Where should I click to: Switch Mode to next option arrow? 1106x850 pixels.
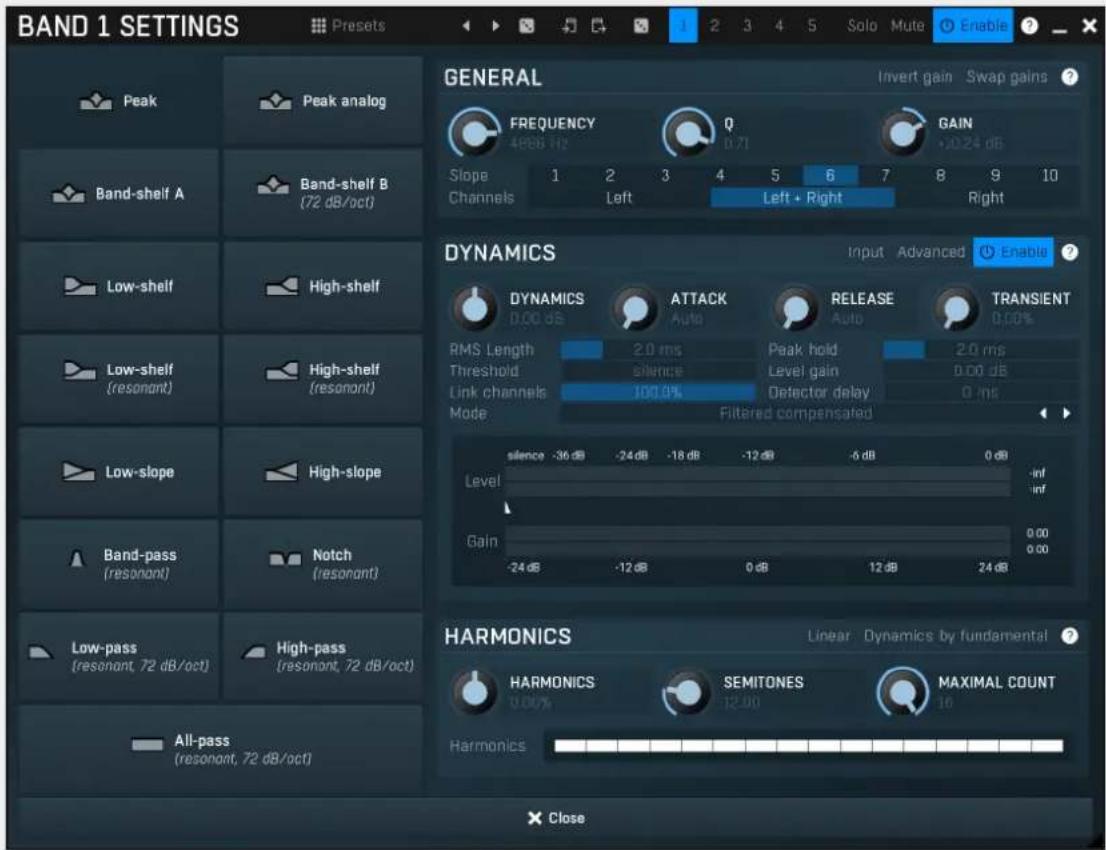(x=1066, y=413)
